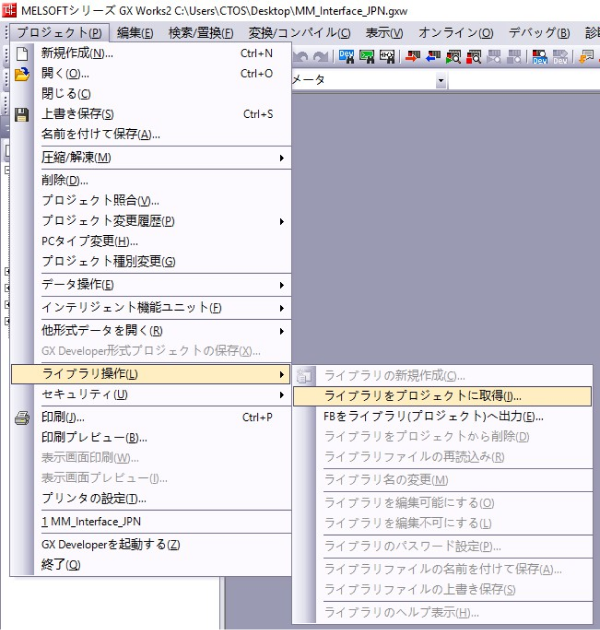Image resolution: width=600 pixels, height=630 pixels.
Task: Click the GX Works2 application logo in title bar
Action: 9,10
